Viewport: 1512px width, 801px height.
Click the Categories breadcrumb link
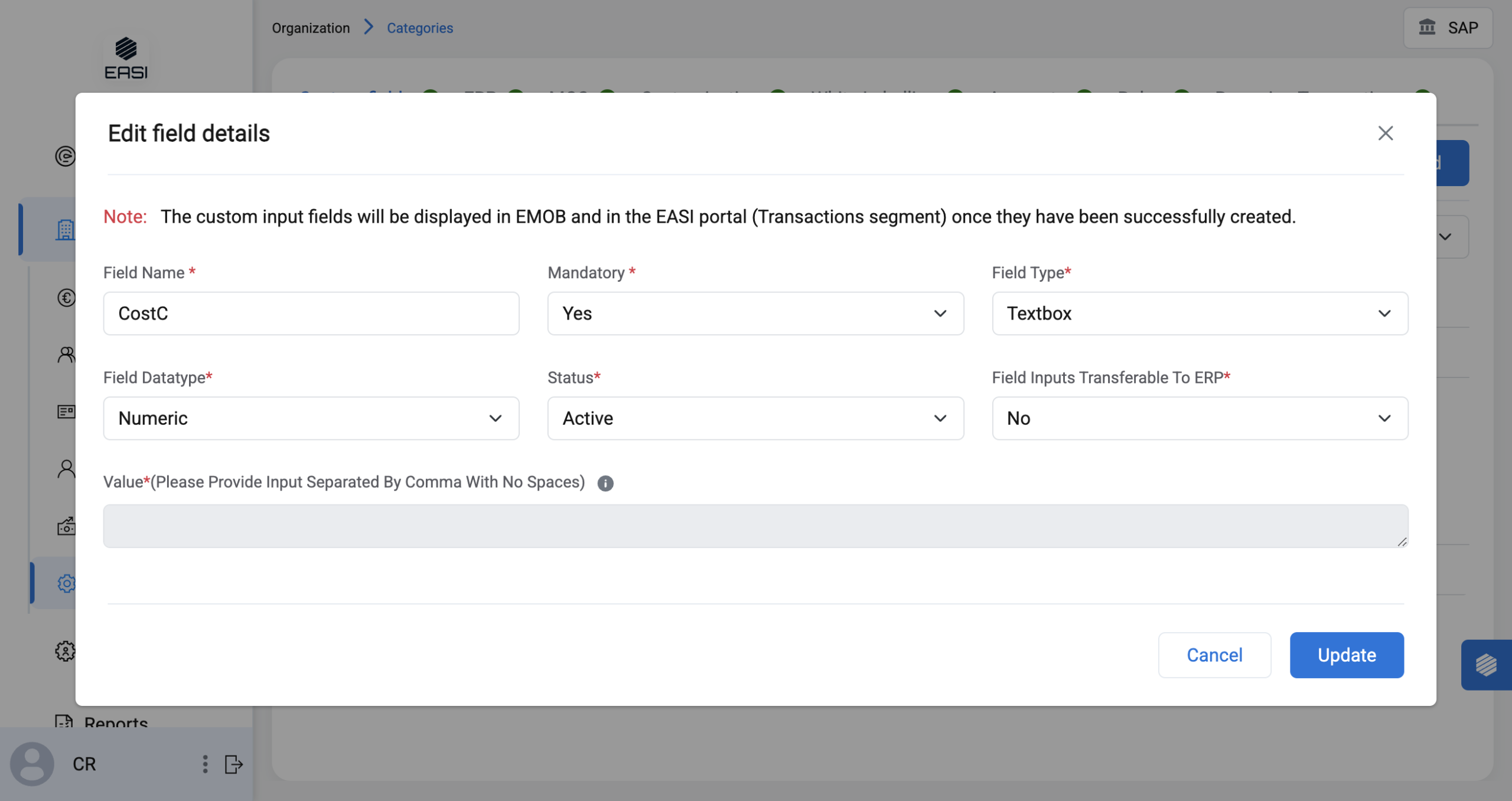tap(420, 28)
